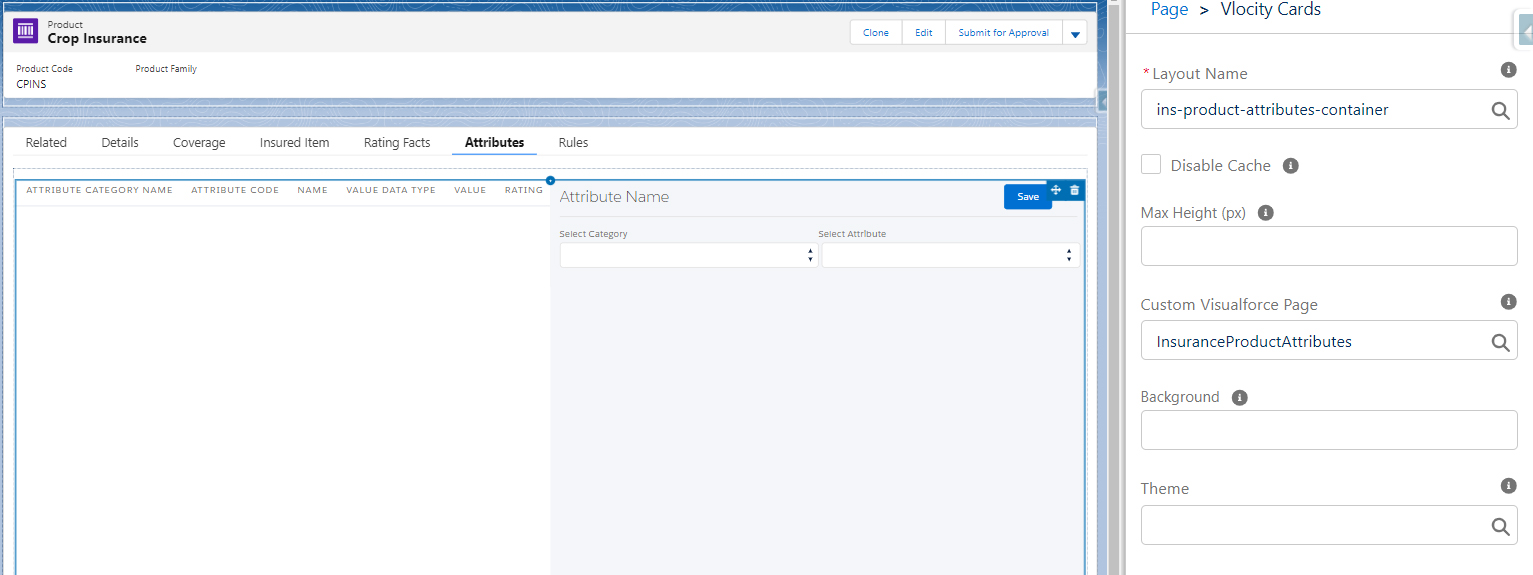Switch to the Details tab
Viewport: 1533px width, 575px height.
tap(120, 143)
